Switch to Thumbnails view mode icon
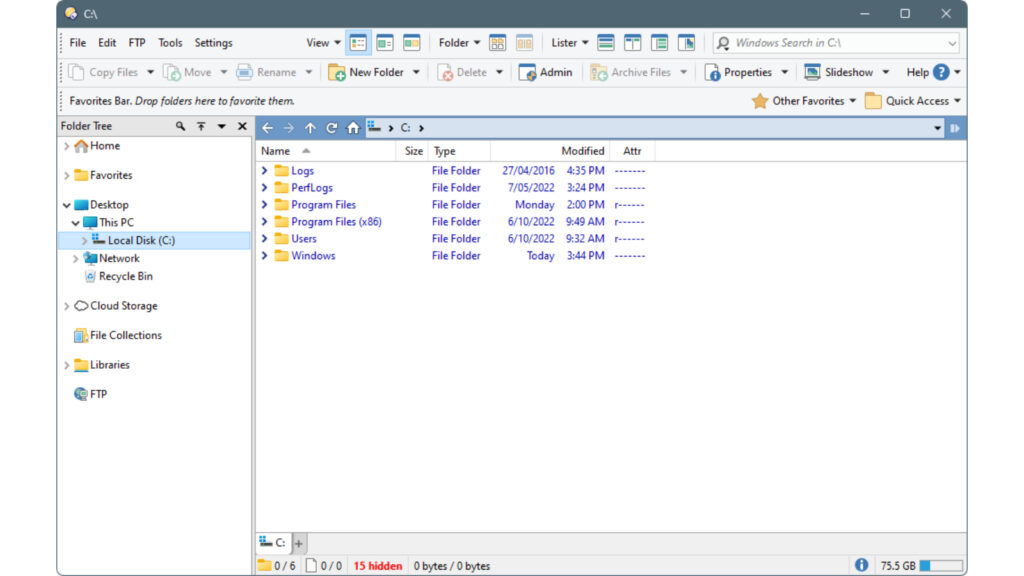The image size is (1024, 576). [411, 43]
